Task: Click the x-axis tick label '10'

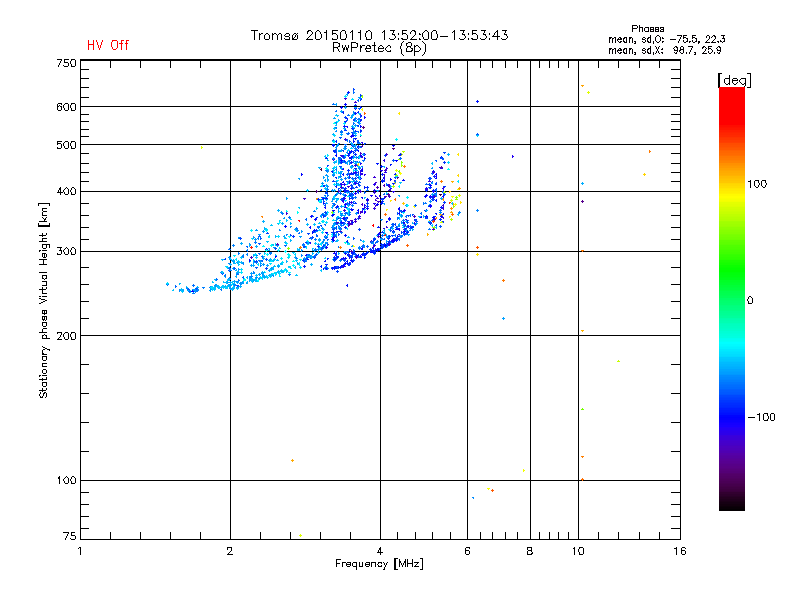Action: [578, 551]
